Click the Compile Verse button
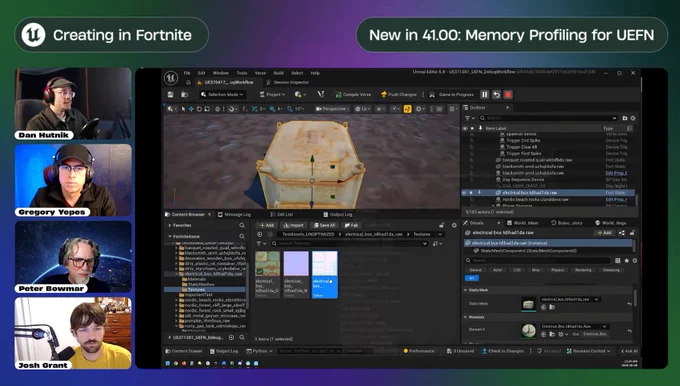The height and width of the screenshot is (386, 680). click(353, 95)
